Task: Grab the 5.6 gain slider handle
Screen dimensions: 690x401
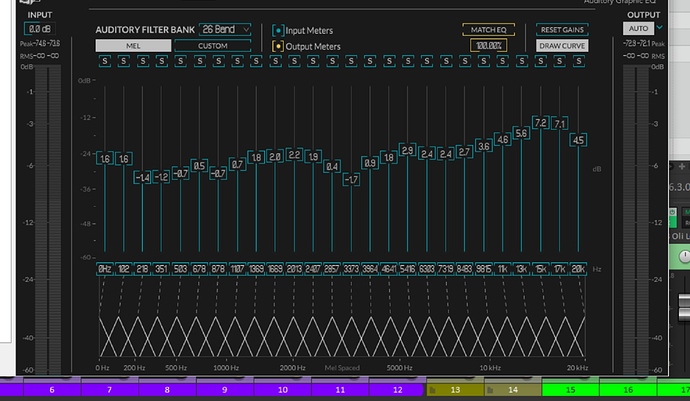Action: (x=521, y=133)
